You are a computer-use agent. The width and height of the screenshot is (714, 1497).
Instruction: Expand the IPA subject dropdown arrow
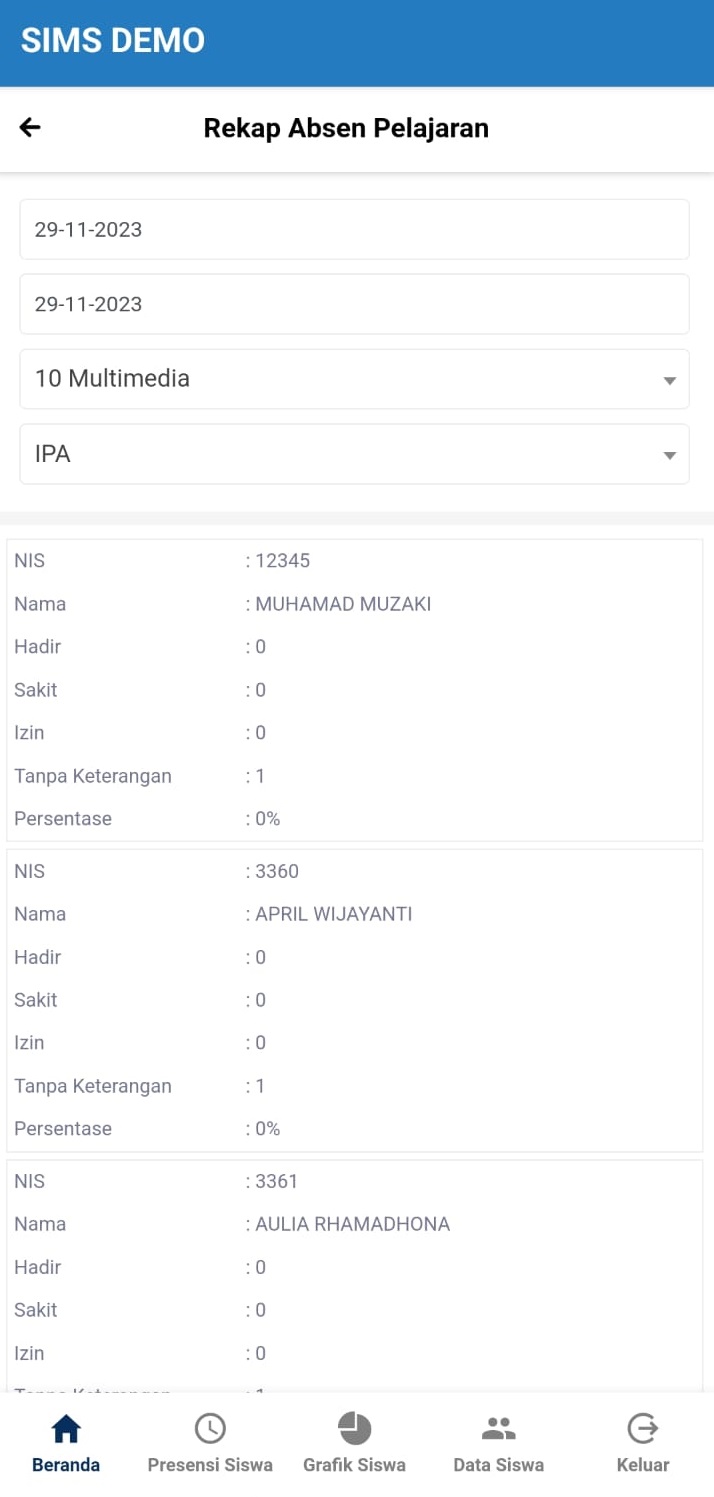pyautogui.click(x=669, y=455)
